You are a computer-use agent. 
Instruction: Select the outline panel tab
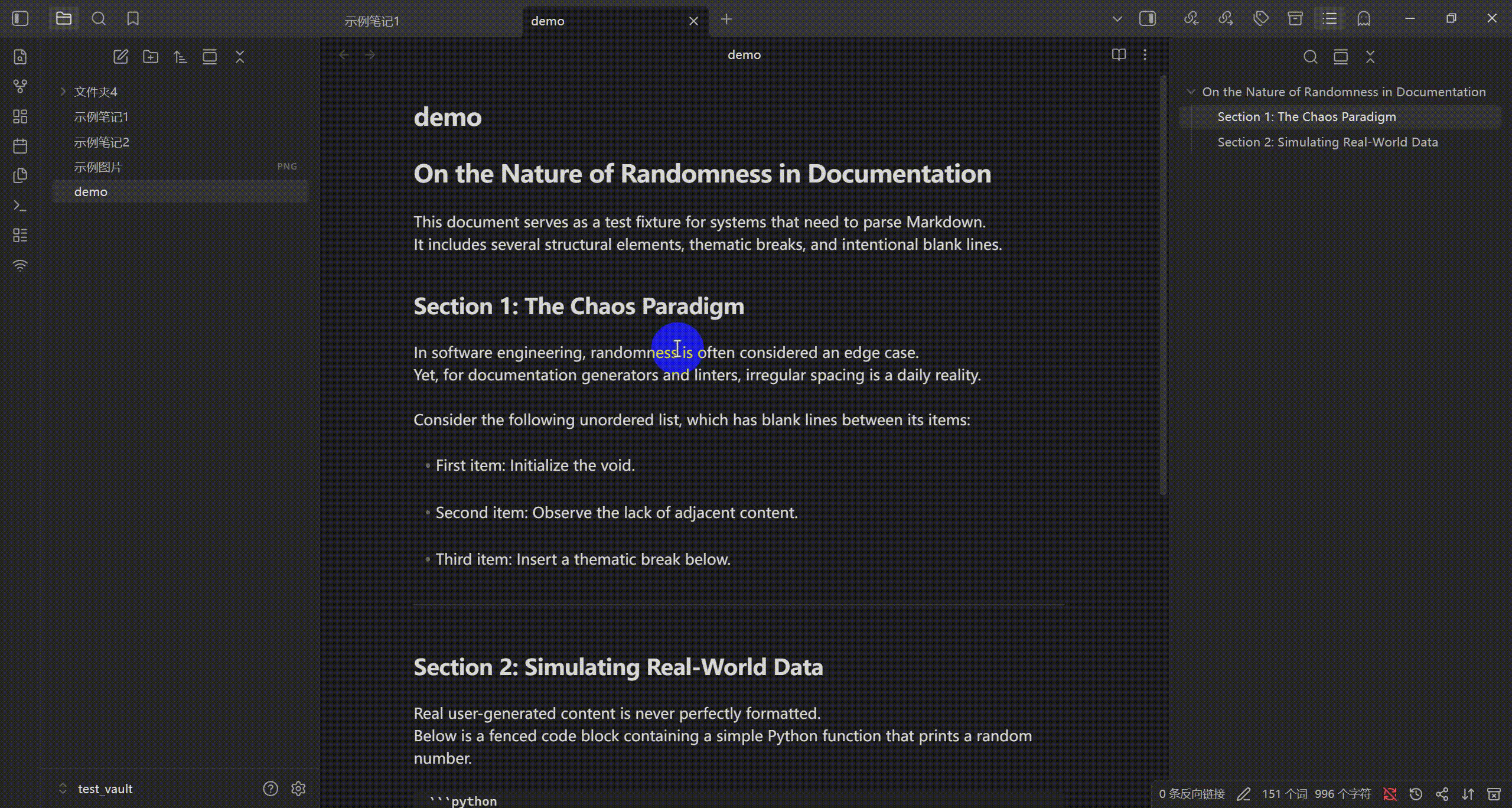click(1329, 19)
